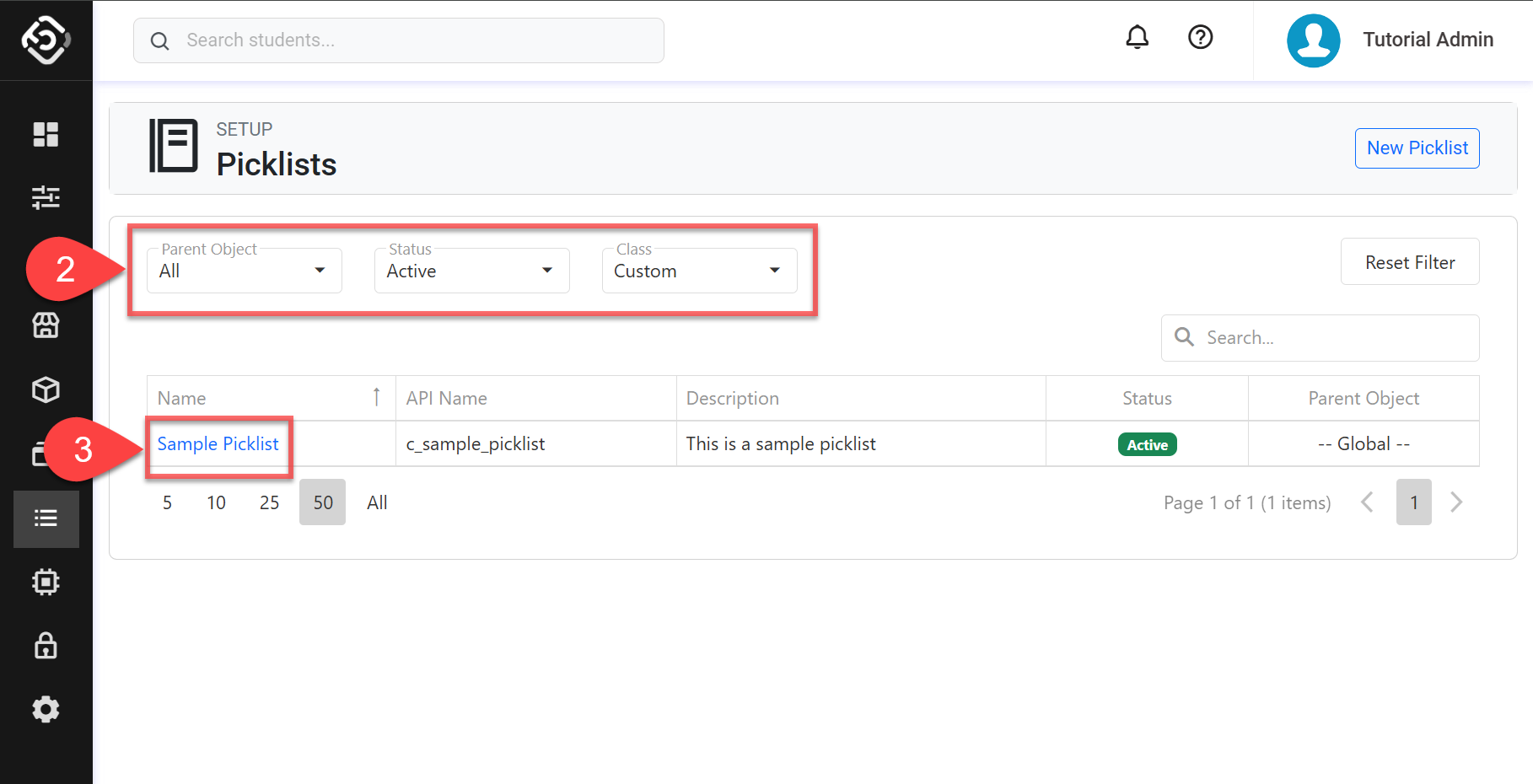This screenshot has width=1533, height=784.
Task: Open the Sample Picklist link
Action: (218, 444)
